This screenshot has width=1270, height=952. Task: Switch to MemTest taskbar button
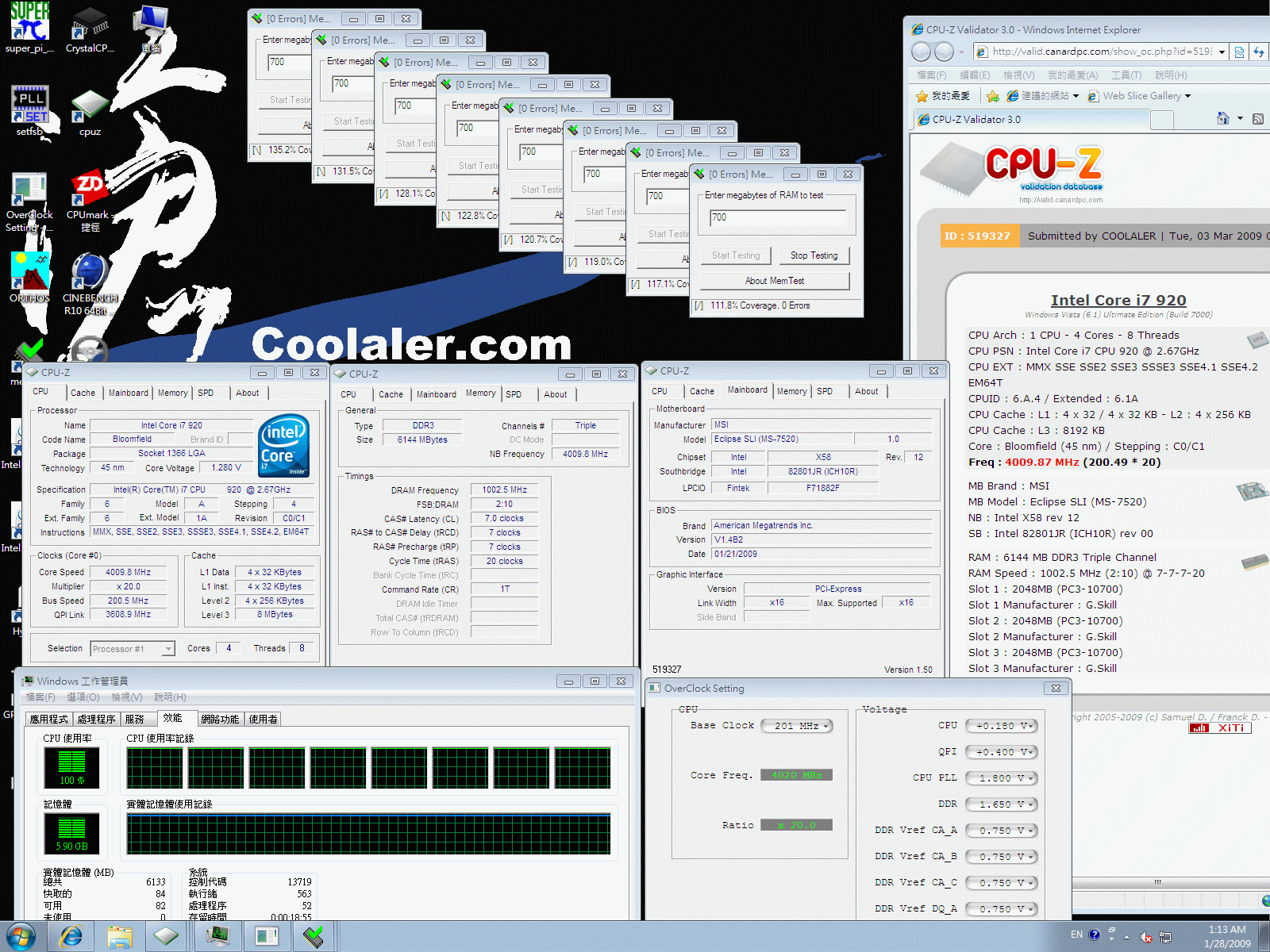(x=314, y=936)
